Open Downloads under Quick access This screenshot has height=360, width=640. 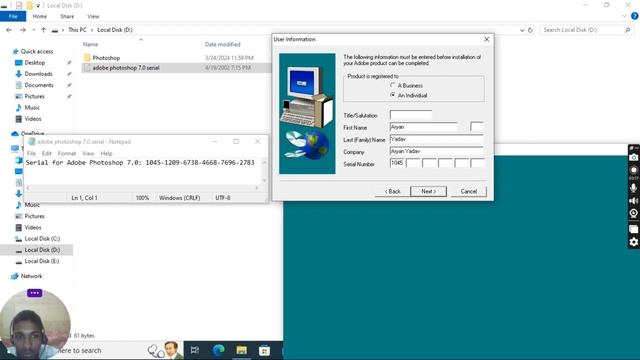pos(38,74)
